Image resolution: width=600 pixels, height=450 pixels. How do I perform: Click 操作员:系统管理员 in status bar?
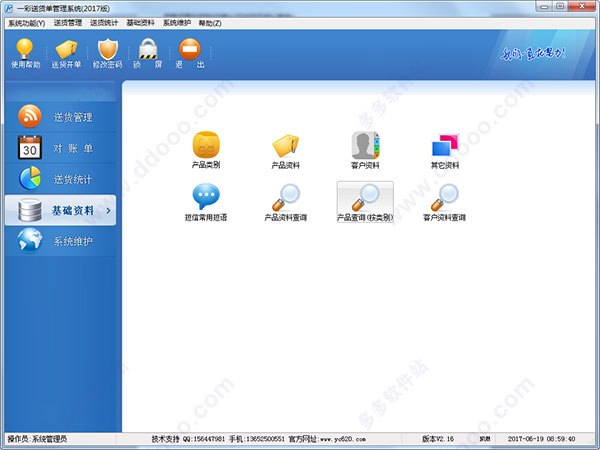[37, 439]
